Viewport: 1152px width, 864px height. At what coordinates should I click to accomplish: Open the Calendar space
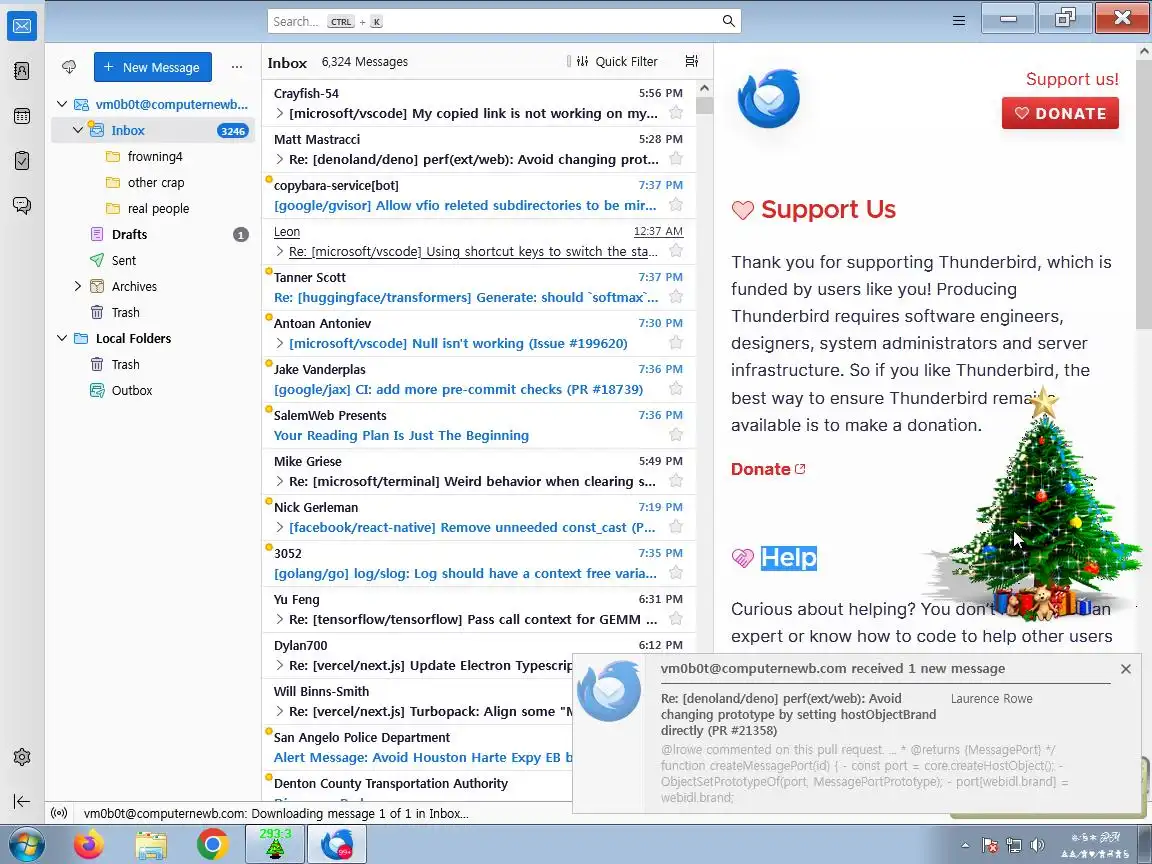point(22,116)
